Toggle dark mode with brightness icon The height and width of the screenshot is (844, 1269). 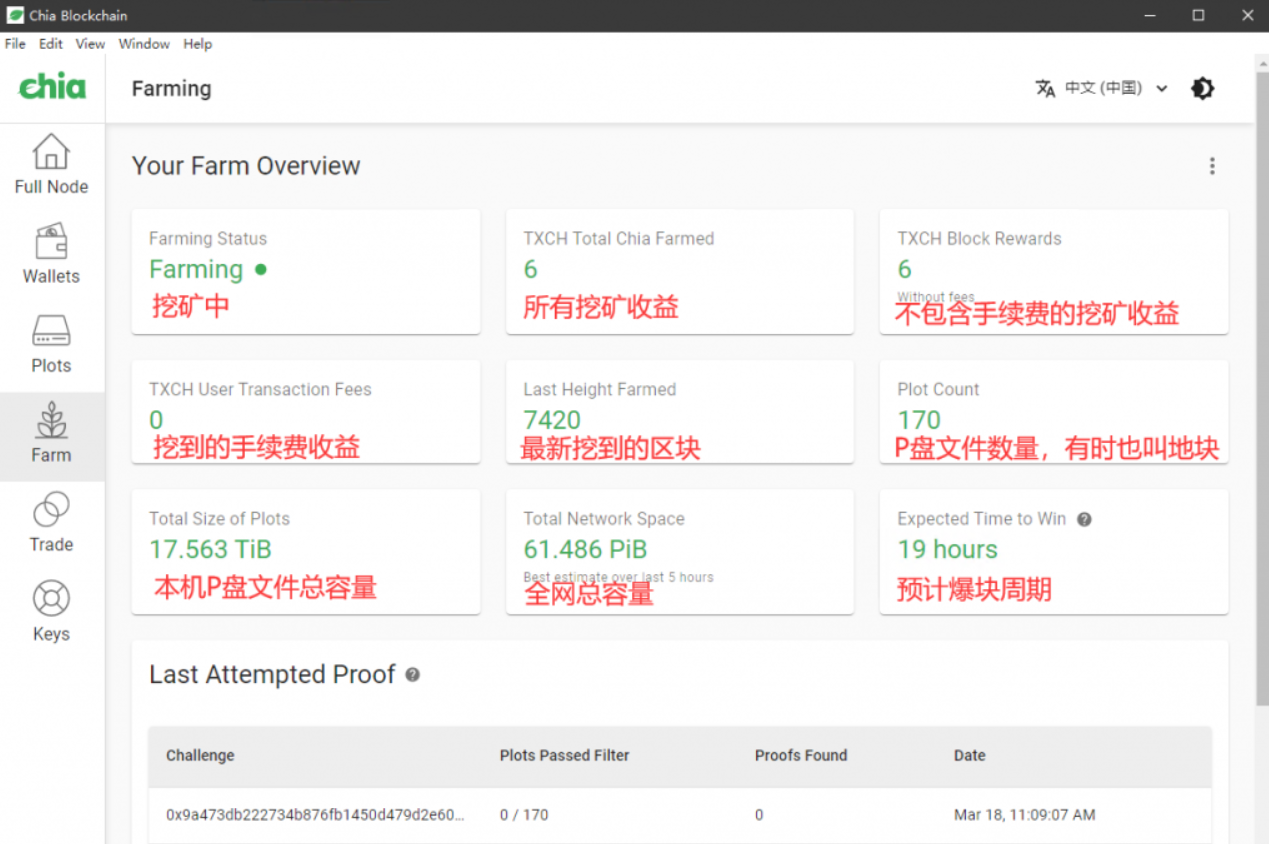pos(1202,88)
